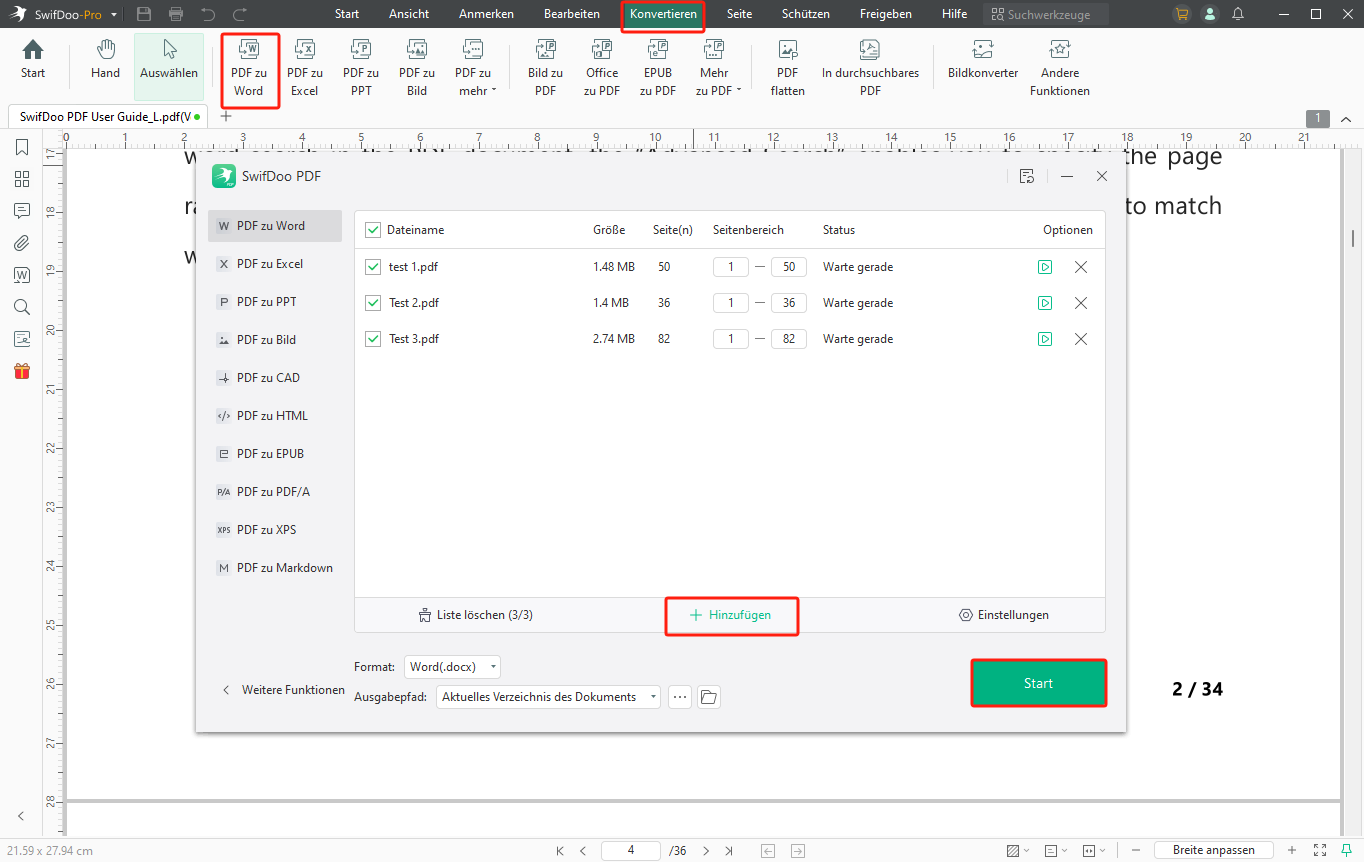Open the Bildkonverter tool
1364x862 pixels.
[983, 60]
